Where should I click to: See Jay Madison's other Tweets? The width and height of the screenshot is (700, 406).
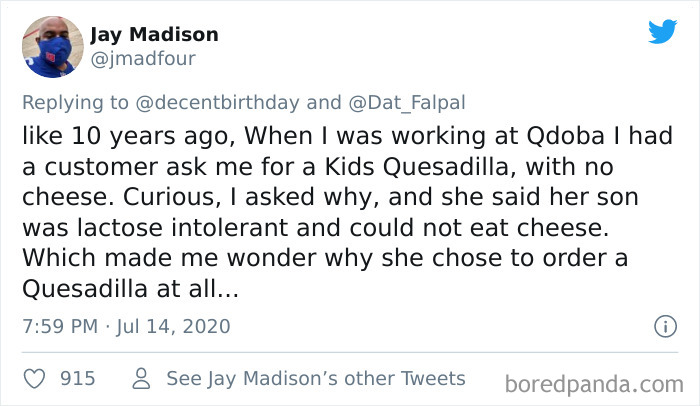pyautogui.click(x=315, y=379)
